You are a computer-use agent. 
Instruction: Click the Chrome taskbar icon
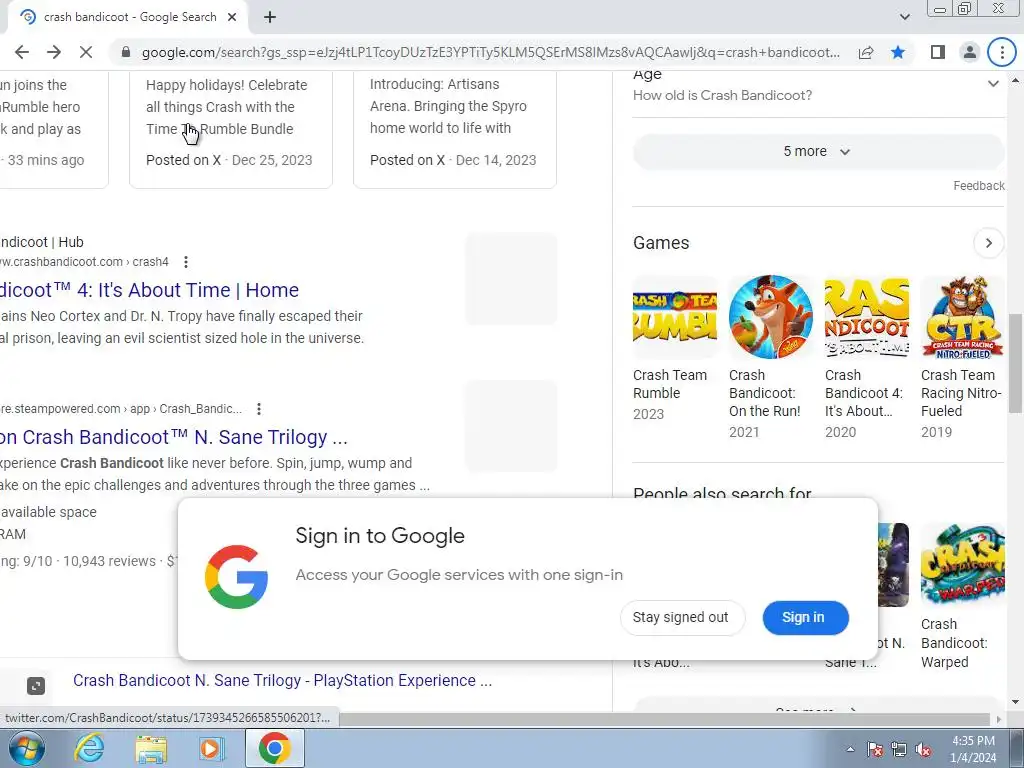tap(274, 748)
